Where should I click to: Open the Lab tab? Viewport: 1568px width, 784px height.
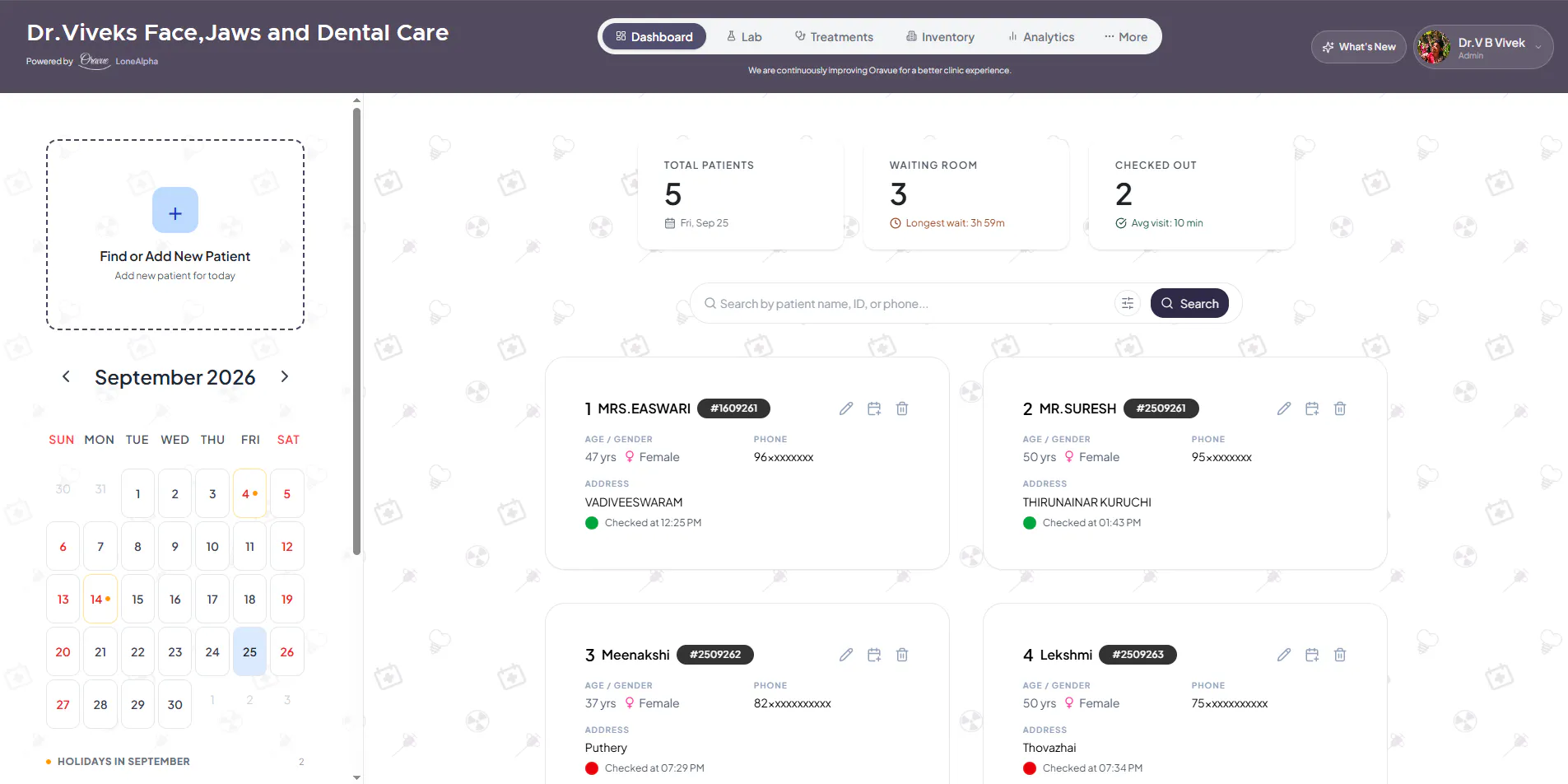(x=744, y=37)
